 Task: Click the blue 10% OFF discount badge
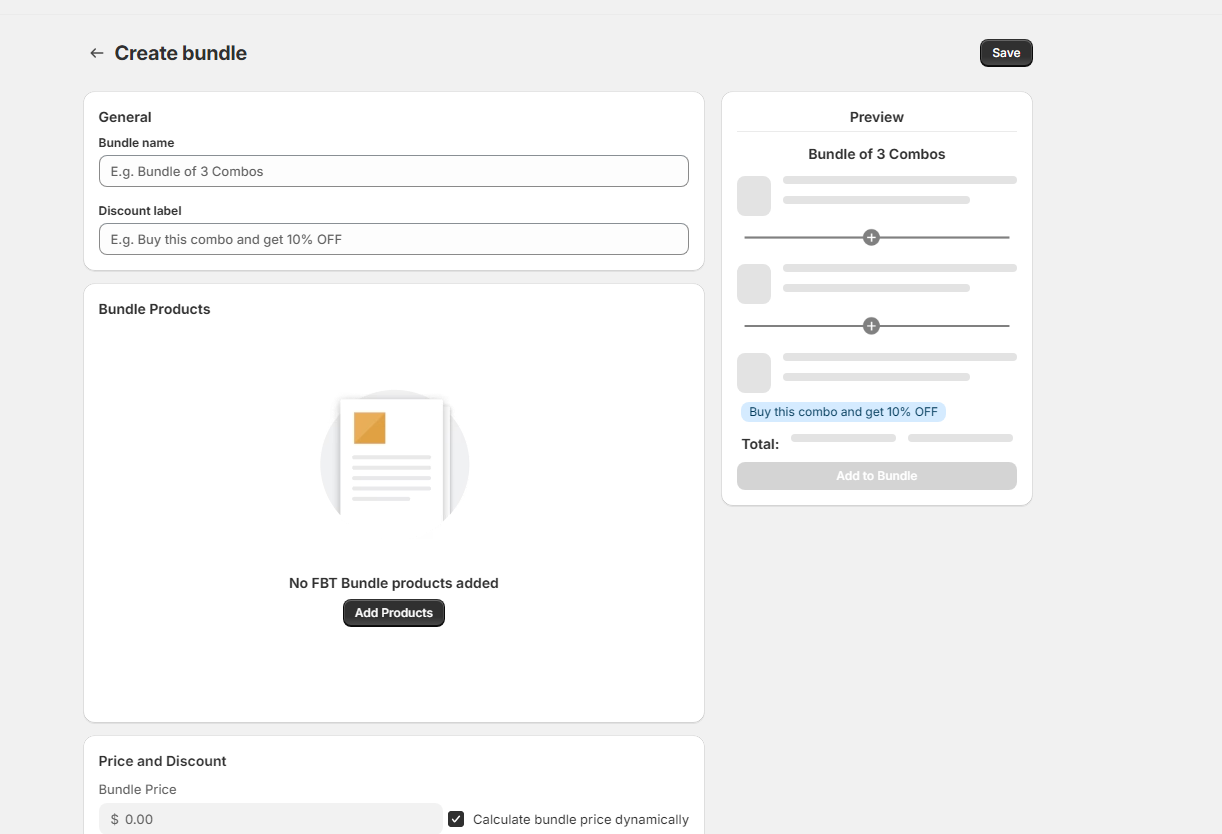point(843,412)
